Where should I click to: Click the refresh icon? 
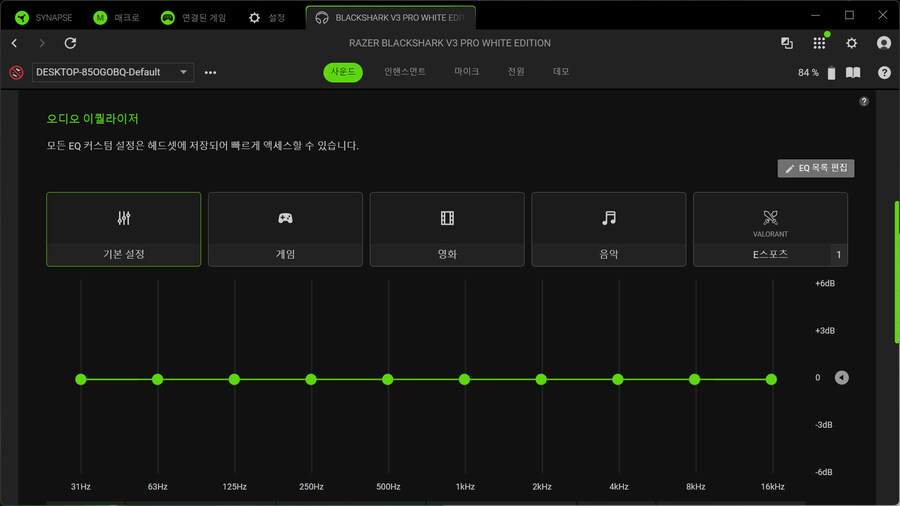[x=70, y=43]
